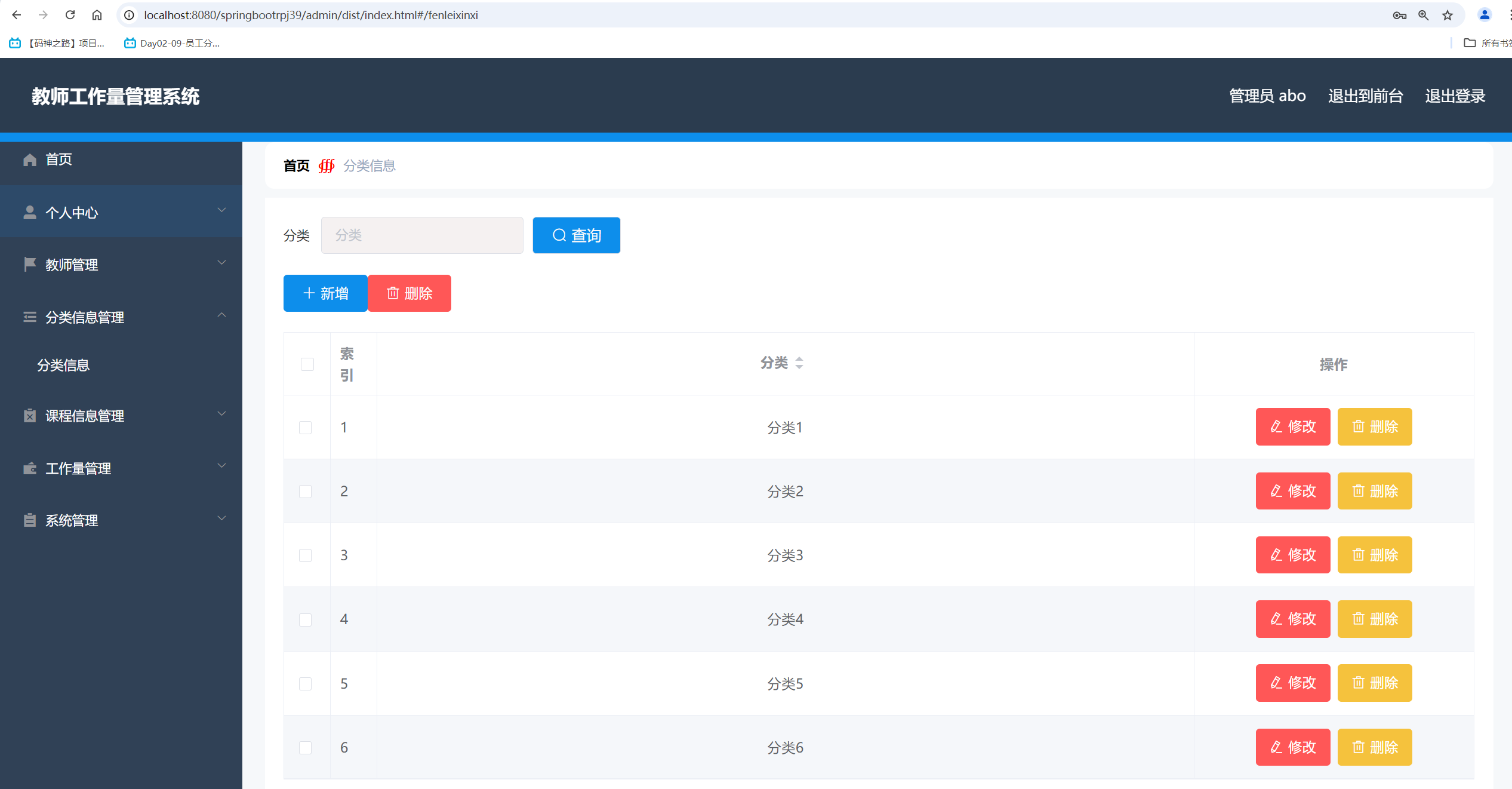The image size is (1512, 789).
Task: Check the checkbox for row 分类1
Action: coord(305,428)
